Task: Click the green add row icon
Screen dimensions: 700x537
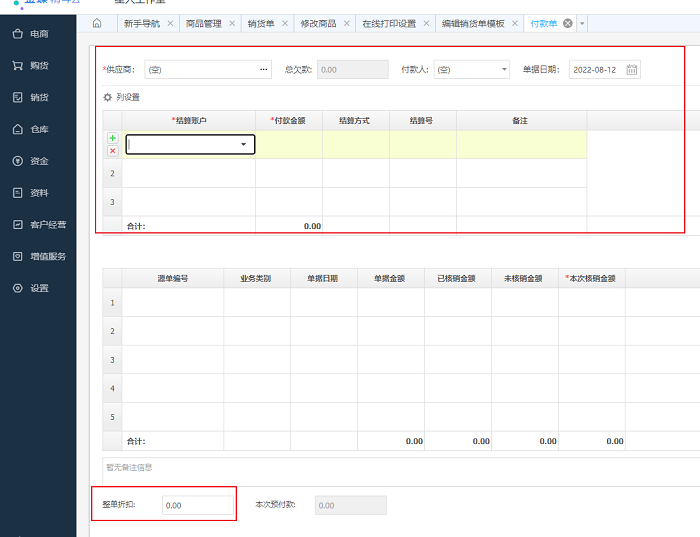Action: 112,138
